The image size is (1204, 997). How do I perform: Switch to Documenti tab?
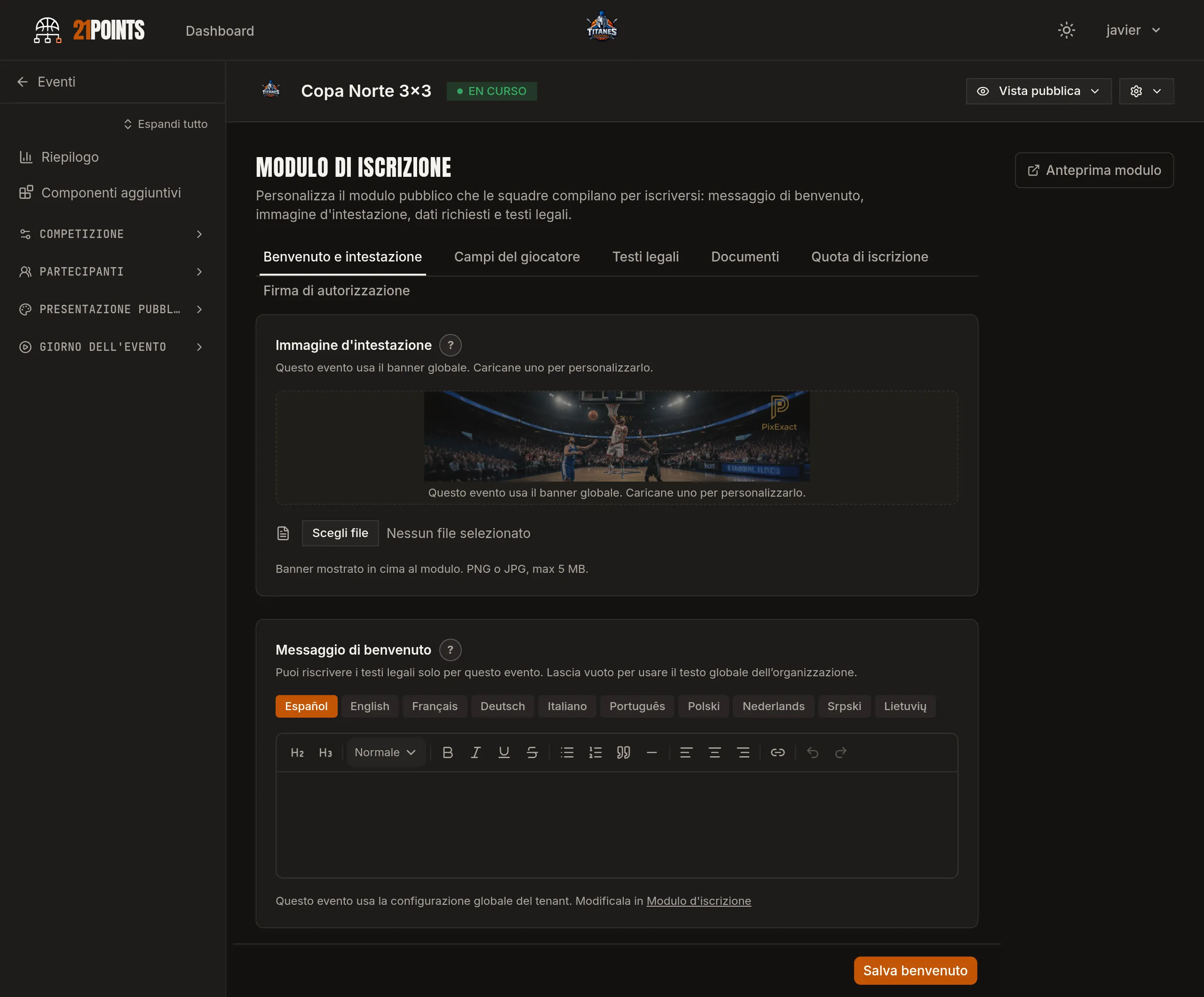[745, 257]
